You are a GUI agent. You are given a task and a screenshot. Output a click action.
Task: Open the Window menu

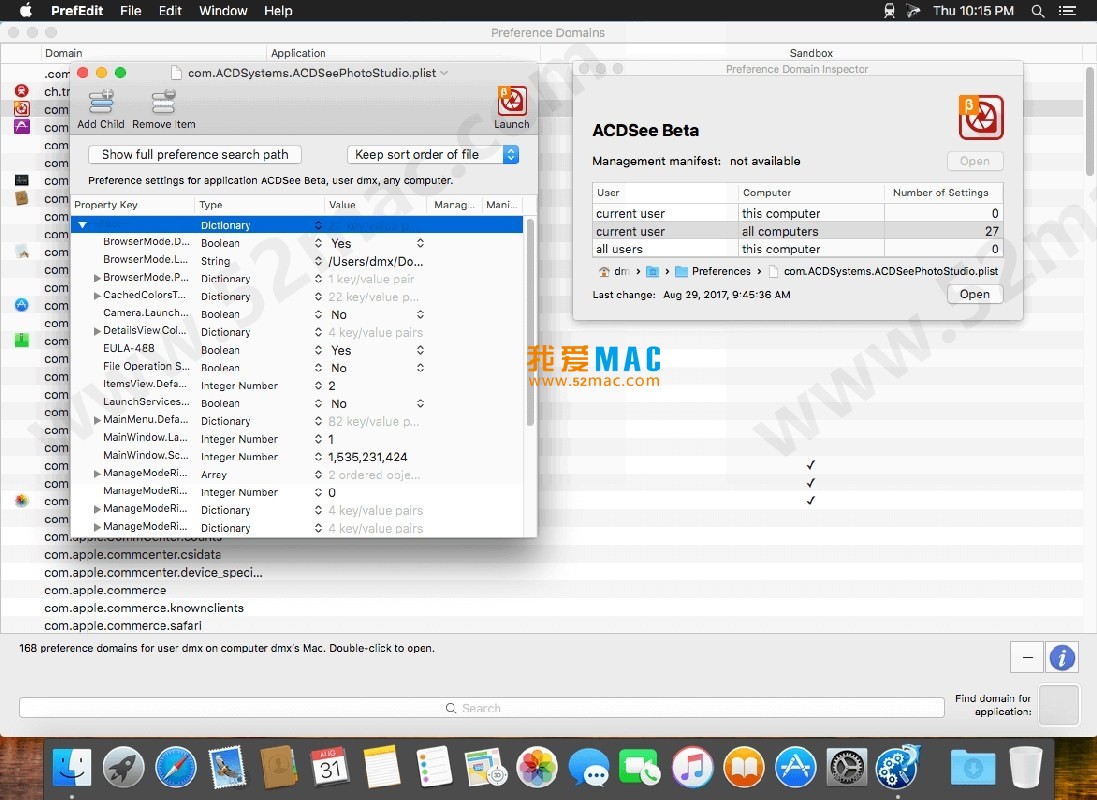tap(223, 10)
